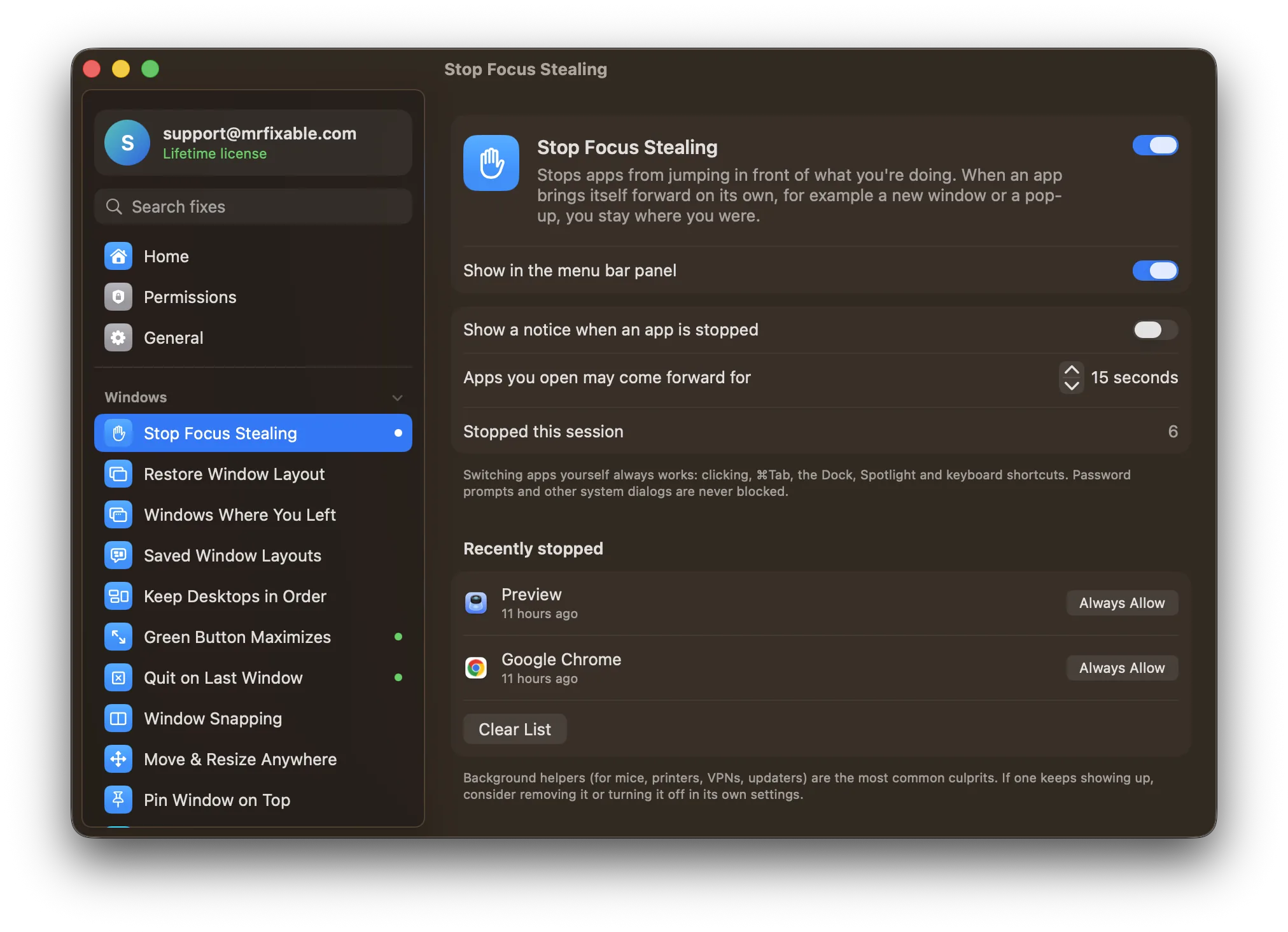Viewport: 1288px width, 932px height.
Task: Select Keep Desktops in Order in sidebar
Action: point(253,597)
